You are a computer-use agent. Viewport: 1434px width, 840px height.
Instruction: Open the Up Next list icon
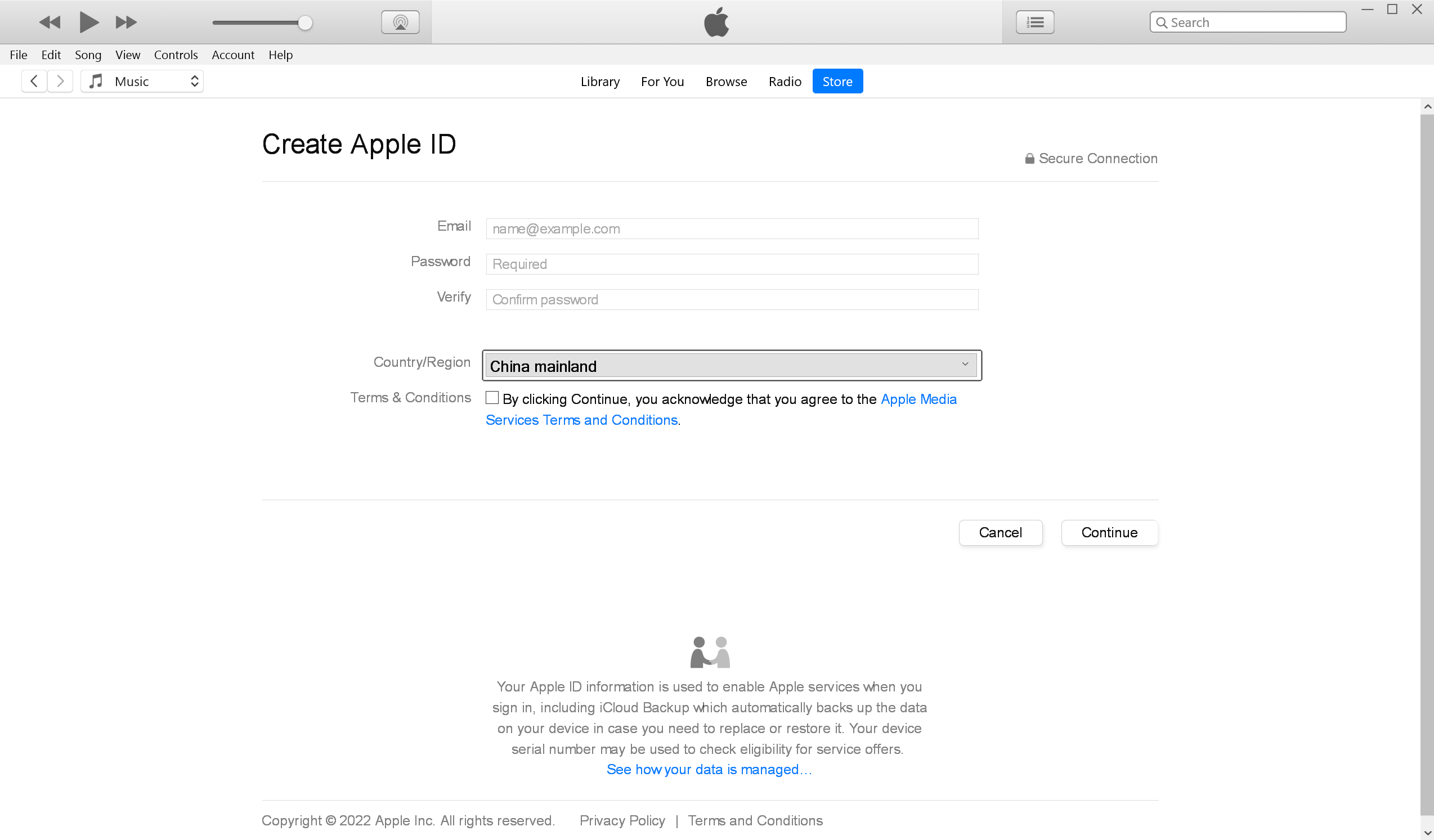pyautogui.click(x=1034, y=22)
